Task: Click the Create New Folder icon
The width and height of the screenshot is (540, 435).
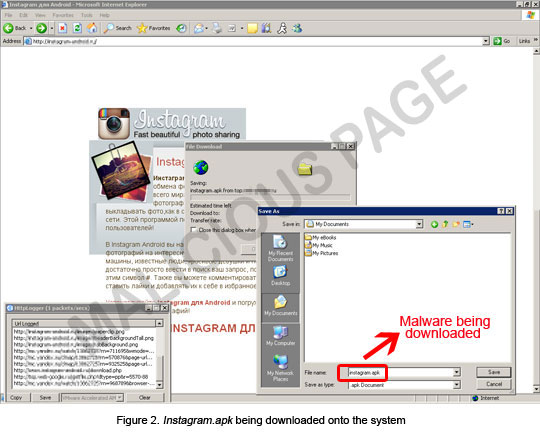Action: [x=456, y=225]
